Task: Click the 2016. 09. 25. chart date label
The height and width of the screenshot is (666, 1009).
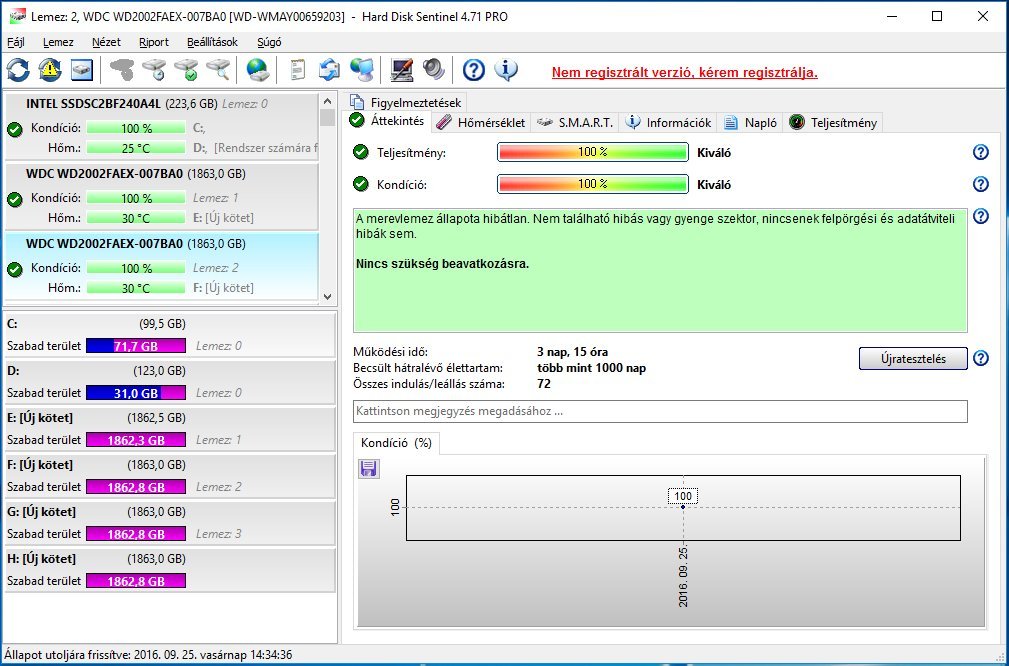Action: pyautogui.click(x=683, y=577)
